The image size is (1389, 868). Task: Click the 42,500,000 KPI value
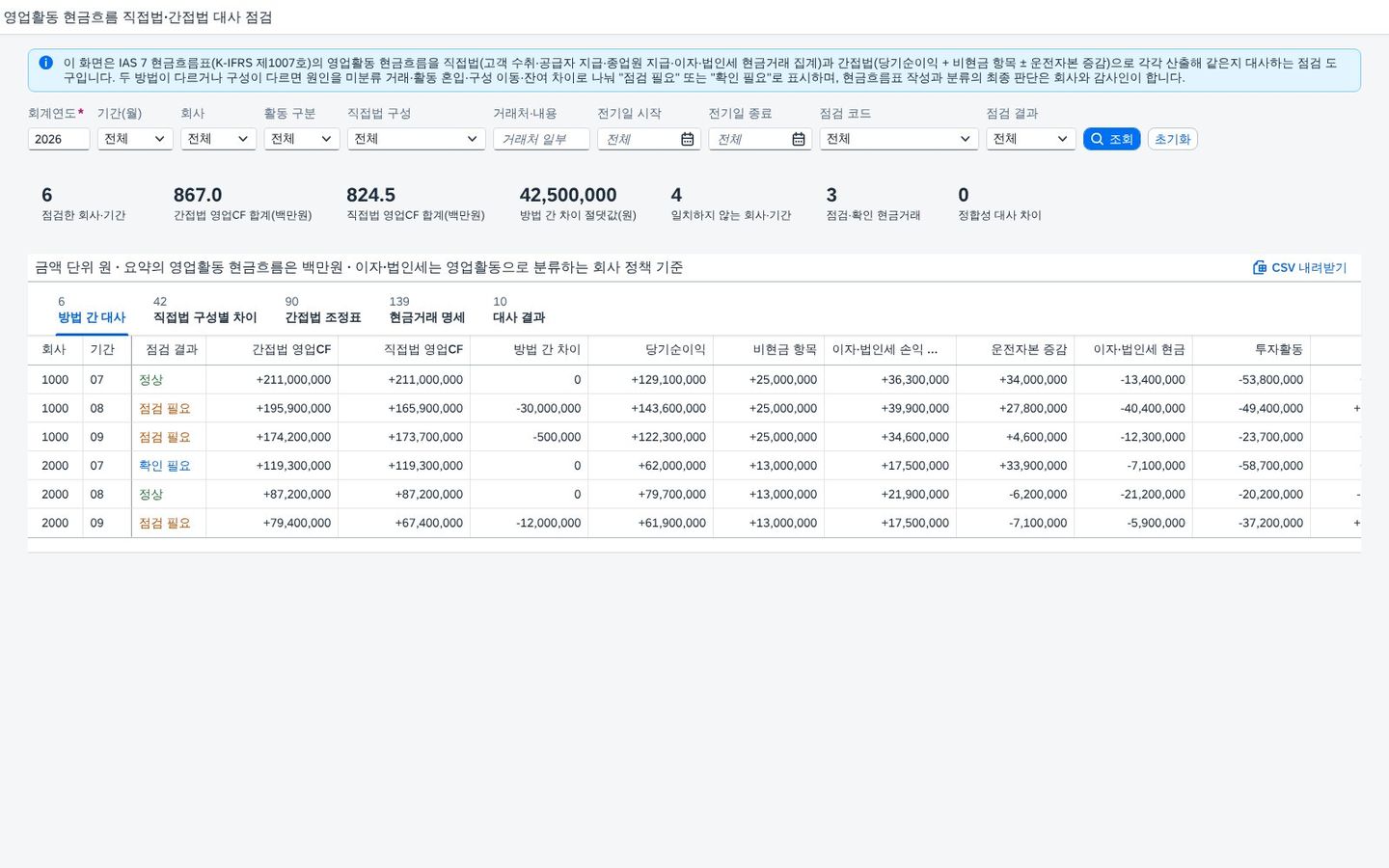[568, 195]
